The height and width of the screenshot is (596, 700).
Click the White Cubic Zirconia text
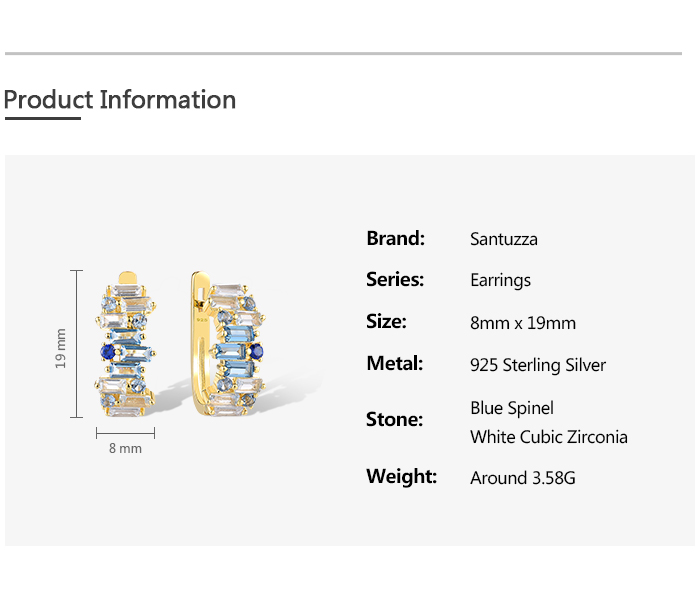(x=549, y=437)
